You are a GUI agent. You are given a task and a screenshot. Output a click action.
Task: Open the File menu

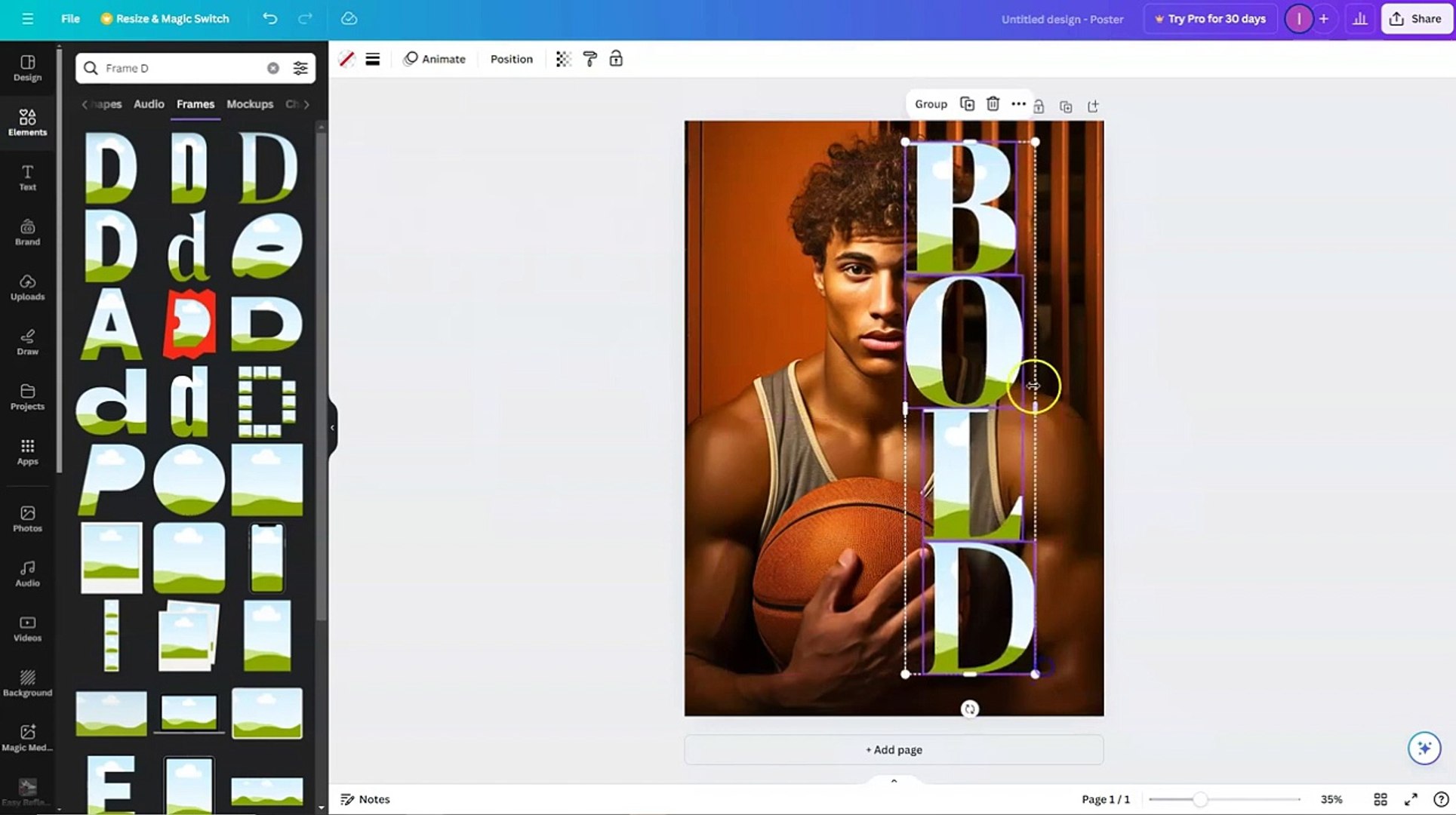[69, 19]
